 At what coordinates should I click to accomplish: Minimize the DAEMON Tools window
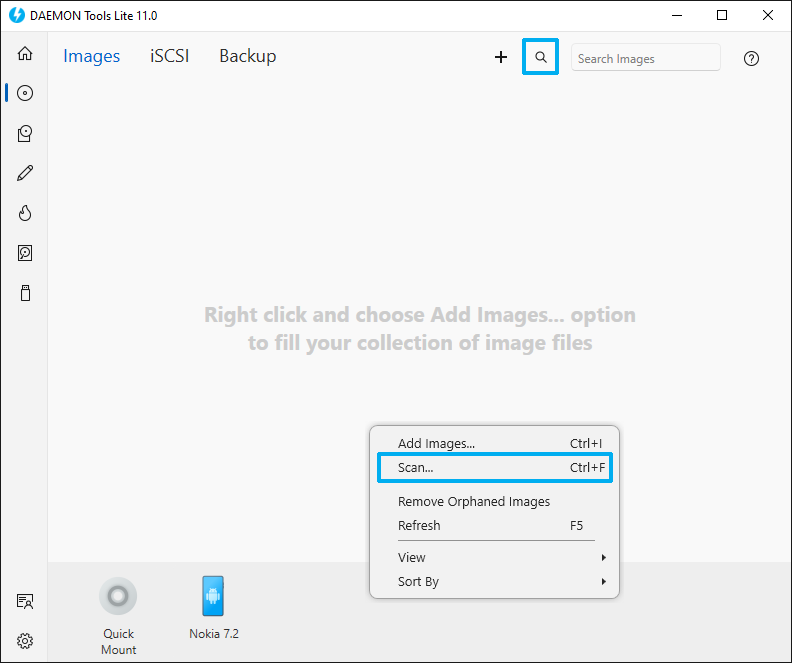(x=677, y=16)
